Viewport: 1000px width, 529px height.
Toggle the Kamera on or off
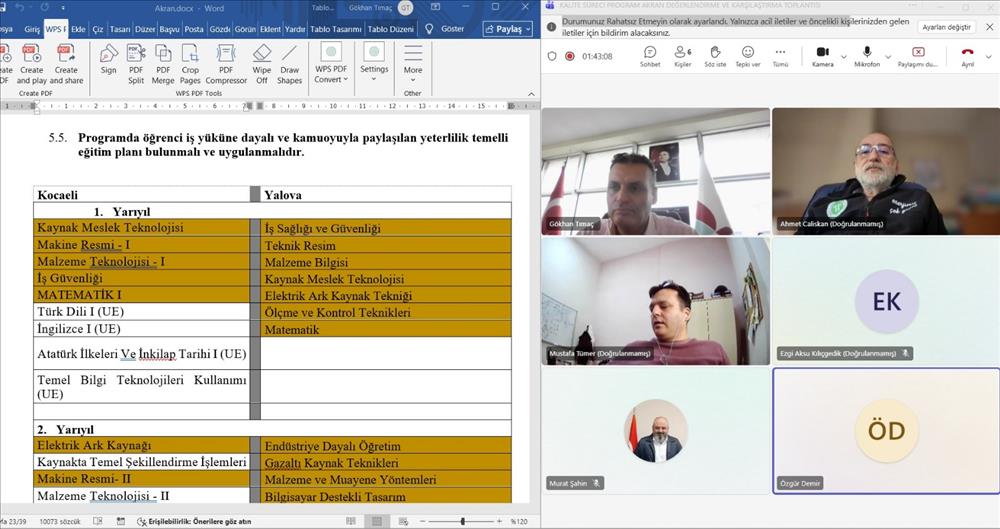tap(823, 56)
